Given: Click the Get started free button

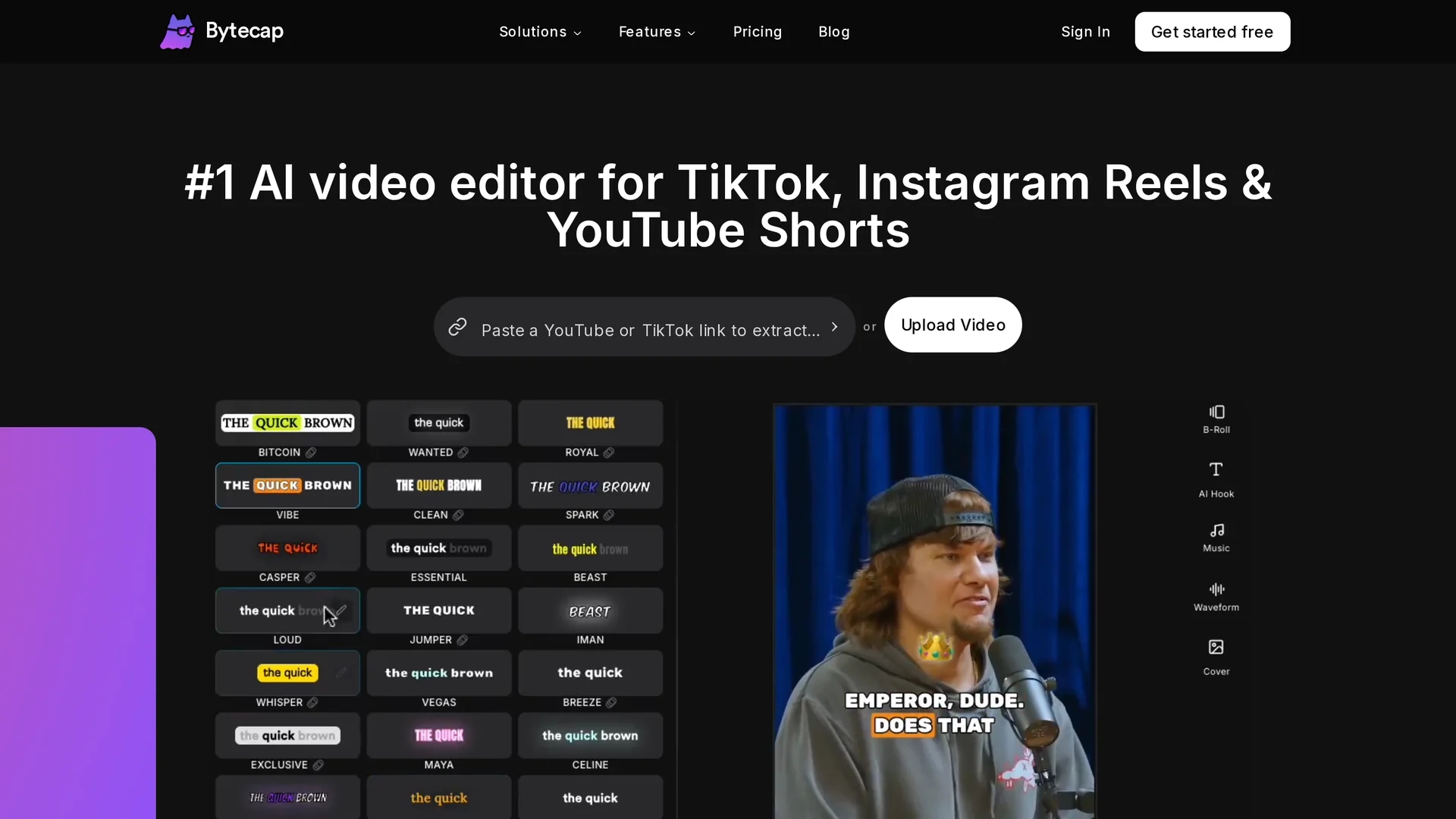Looking at the screenshot, I should [1212, 32].
